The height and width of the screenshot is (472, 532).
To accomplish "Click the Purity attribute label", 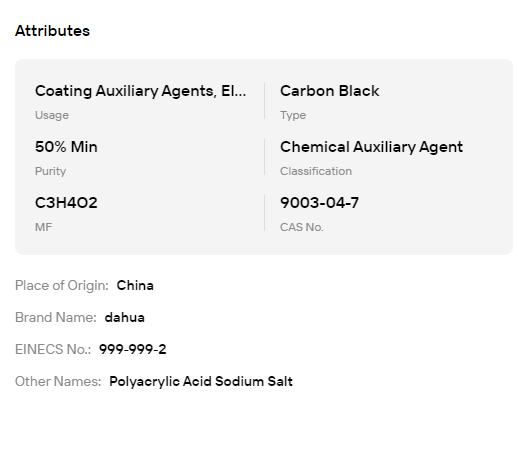I will pyautogui.click(x=51, y=171).
